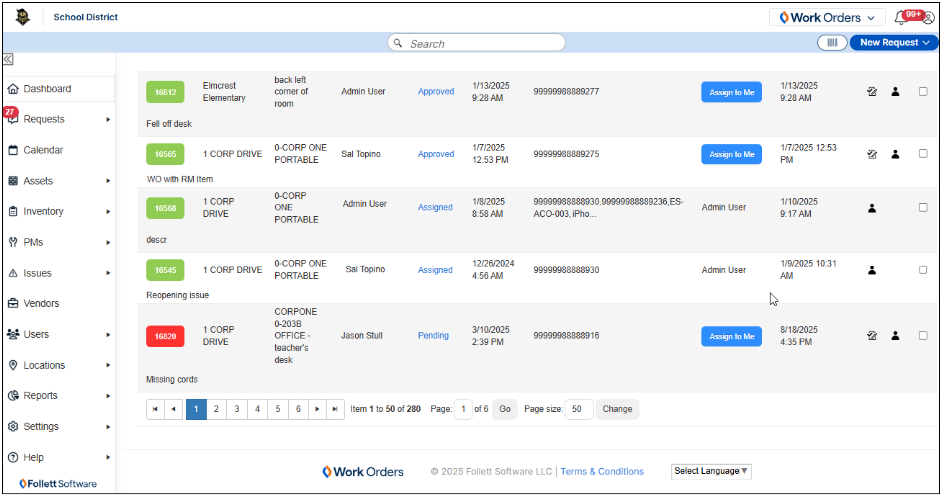The height and width of the screenshot is (495, 942).
Task: Check the box for work order 16545
Action: pyautogui.click(x=923, y=270)
